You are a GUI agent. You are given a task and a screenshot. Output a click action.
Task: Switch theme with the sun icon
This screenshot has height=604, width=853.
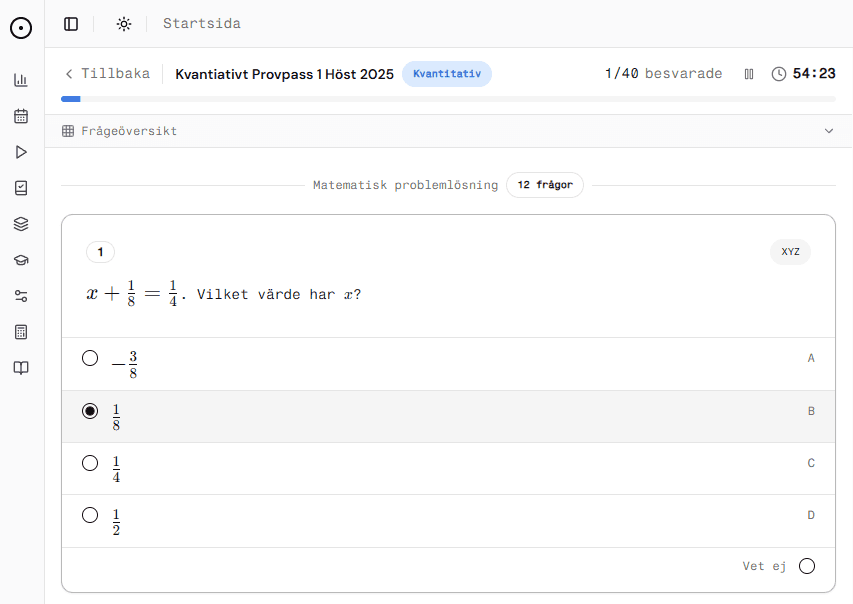point(124,24)
